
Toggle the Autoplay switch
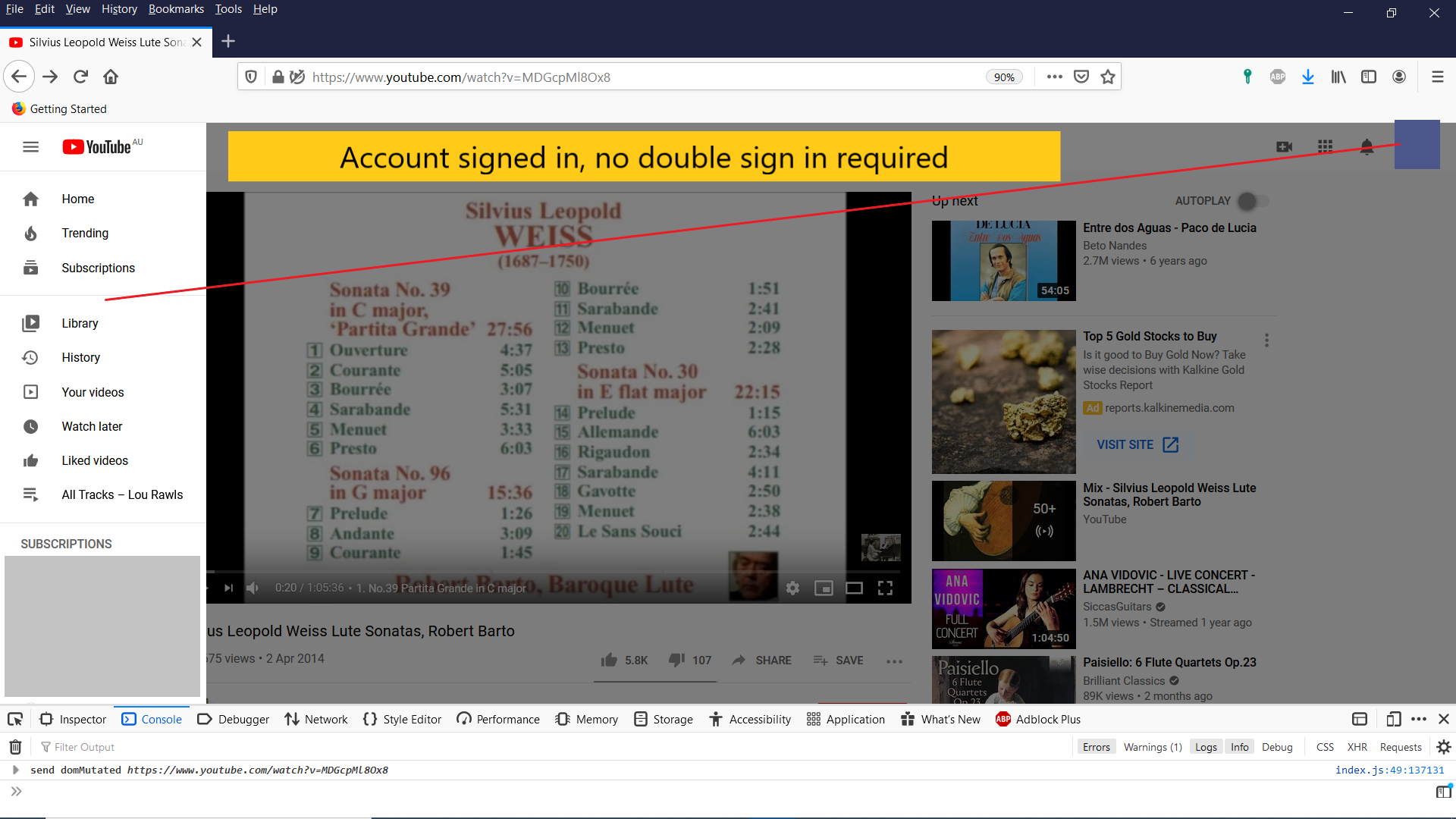tap(1253, 201)
